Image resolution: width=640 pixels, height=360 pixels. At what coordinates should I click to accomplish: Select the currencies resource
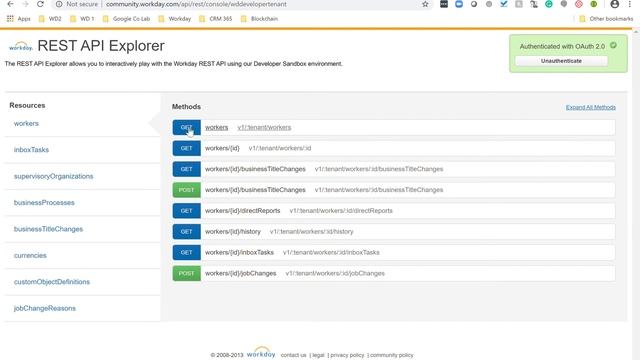point(30,256)
